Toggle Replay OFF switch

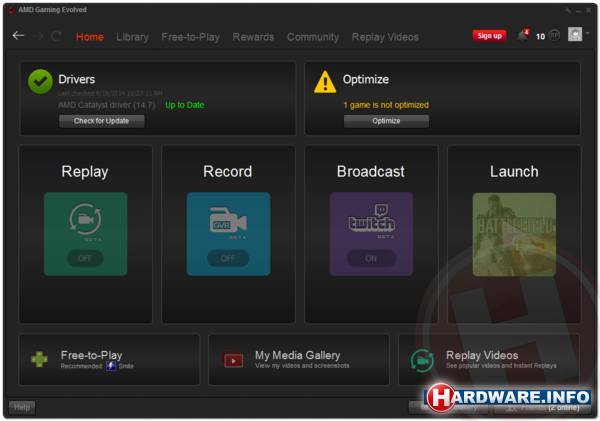85,258
